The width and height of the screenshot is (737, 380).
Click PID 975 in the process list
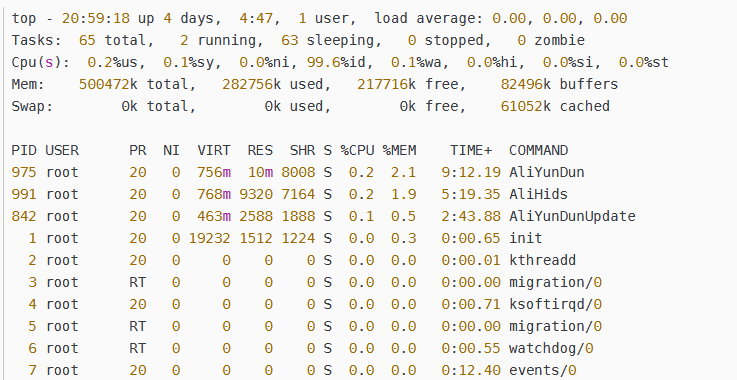[x=24, y=173]
